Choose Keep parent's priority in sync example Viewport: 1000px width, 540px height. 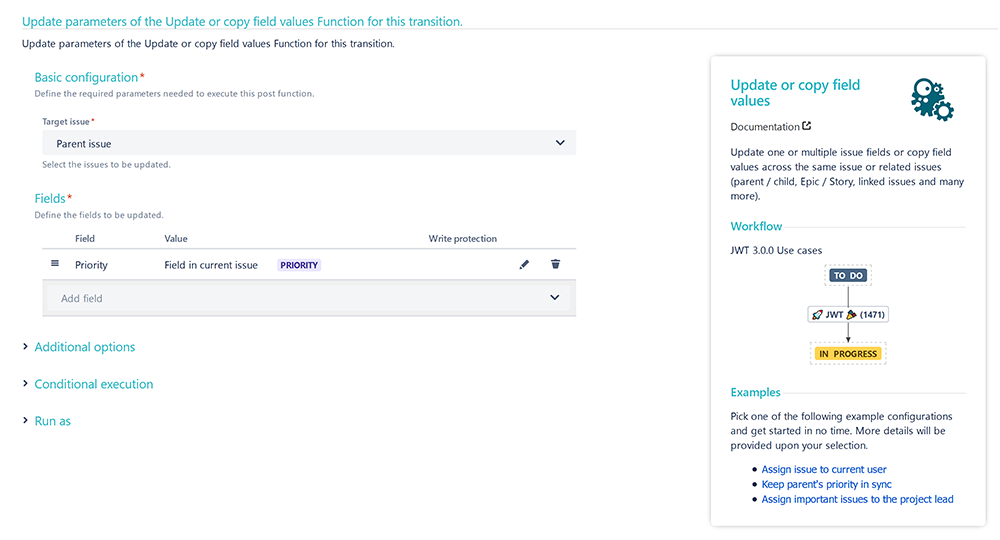pyautogui.click(x=827, y=485)
